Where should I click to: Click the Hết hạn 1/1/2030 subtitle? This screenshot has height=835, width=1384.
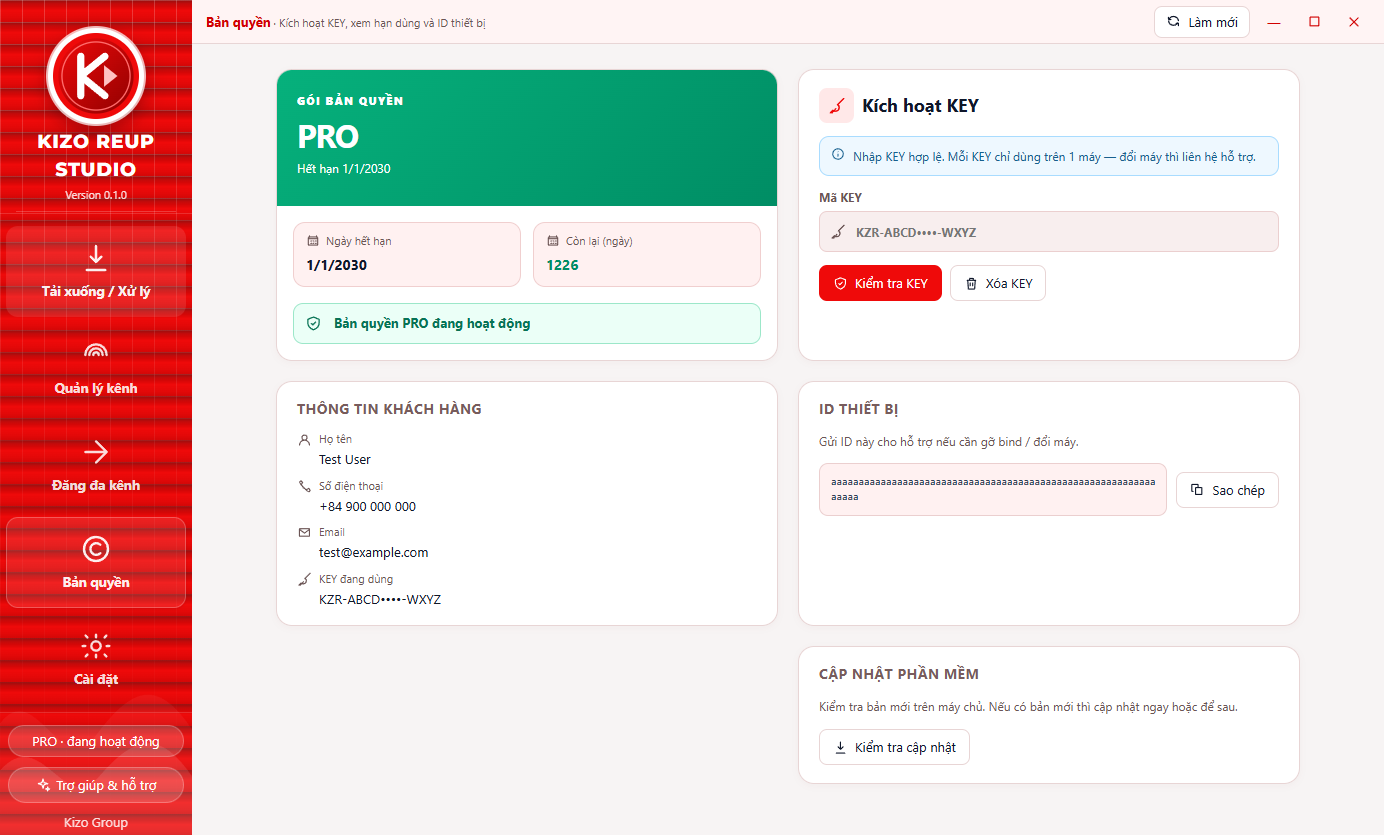(x=344, y=169)
